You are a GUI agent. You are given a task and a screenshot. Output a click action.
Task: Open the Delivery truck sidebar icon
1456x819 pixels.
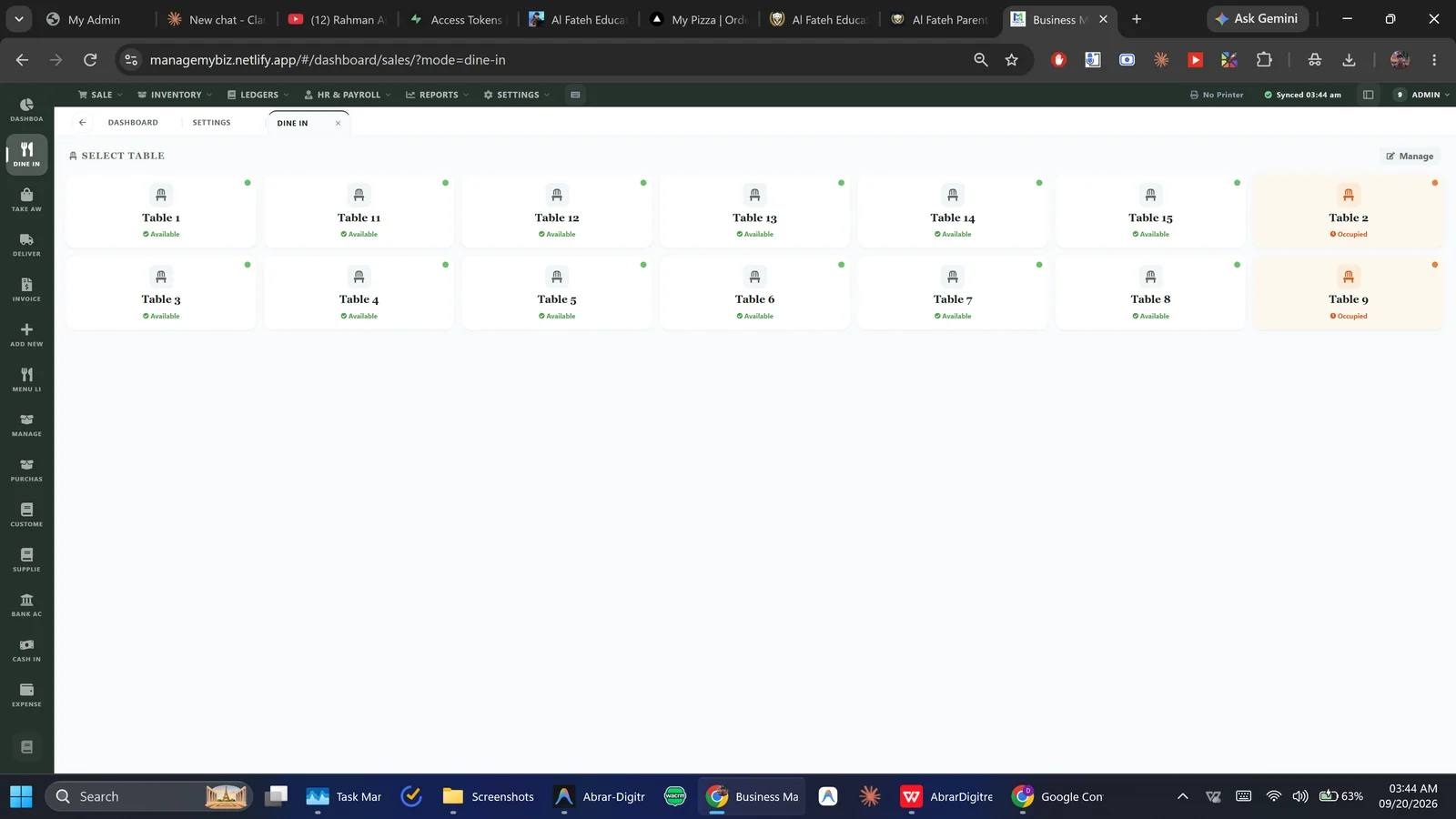click(x=26, y=245)
